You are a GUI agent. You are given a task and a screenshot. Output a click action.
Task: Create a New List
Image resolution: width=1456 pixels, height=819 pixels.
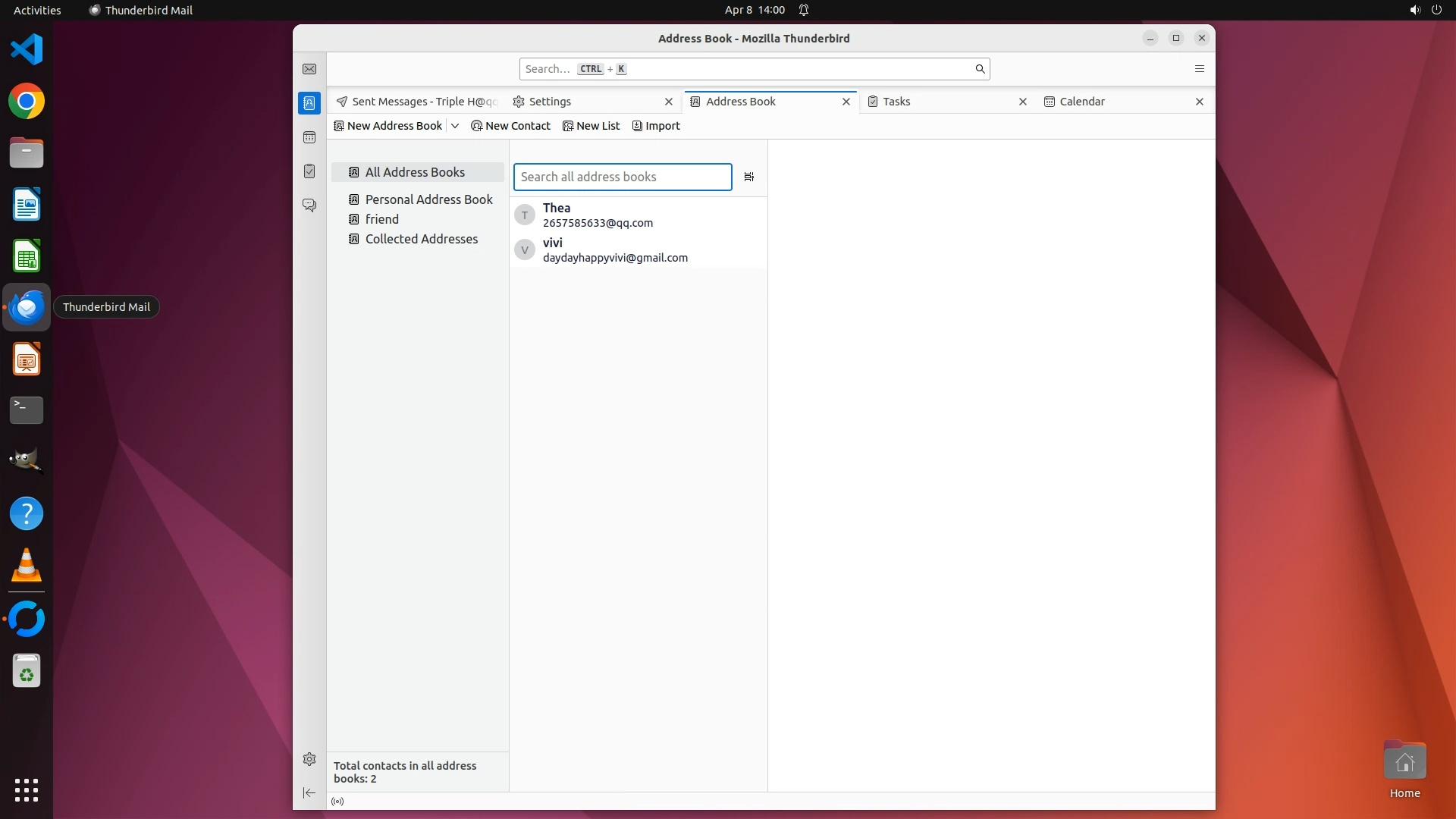click(591, 126)
